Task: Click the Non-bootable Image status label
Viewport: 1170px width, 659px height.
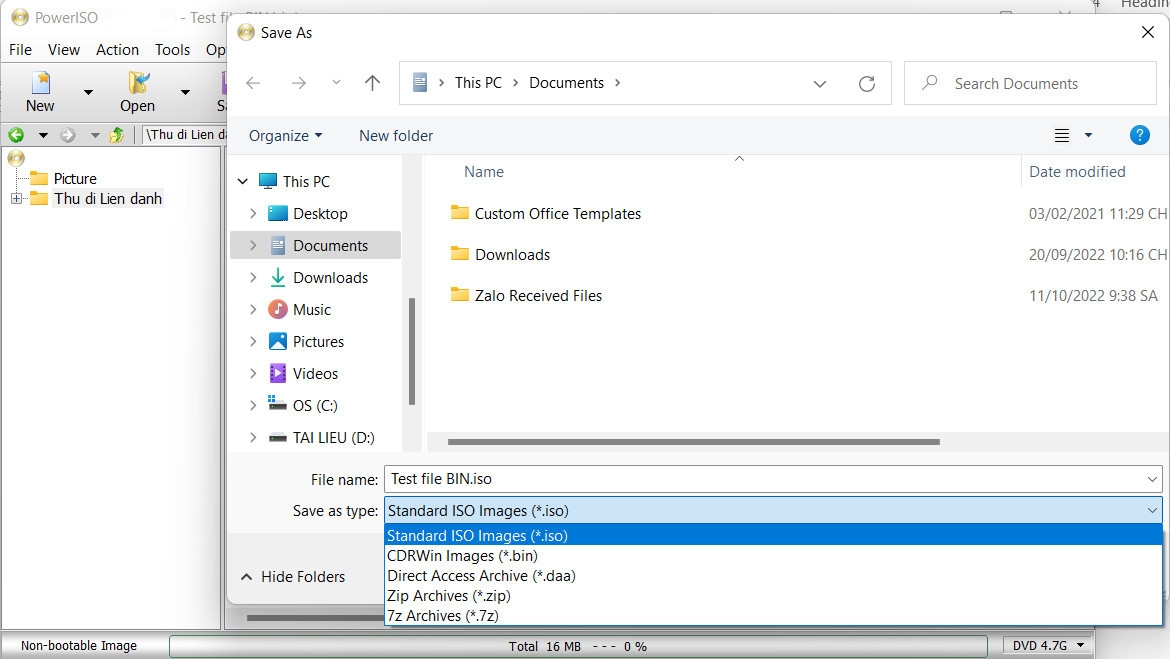Action: click(x=79, y=646)
